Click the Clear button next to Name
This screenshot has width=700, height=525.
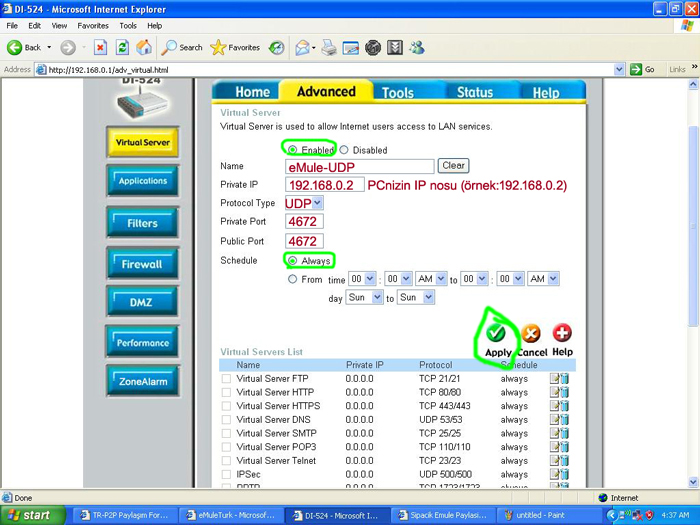453,166
